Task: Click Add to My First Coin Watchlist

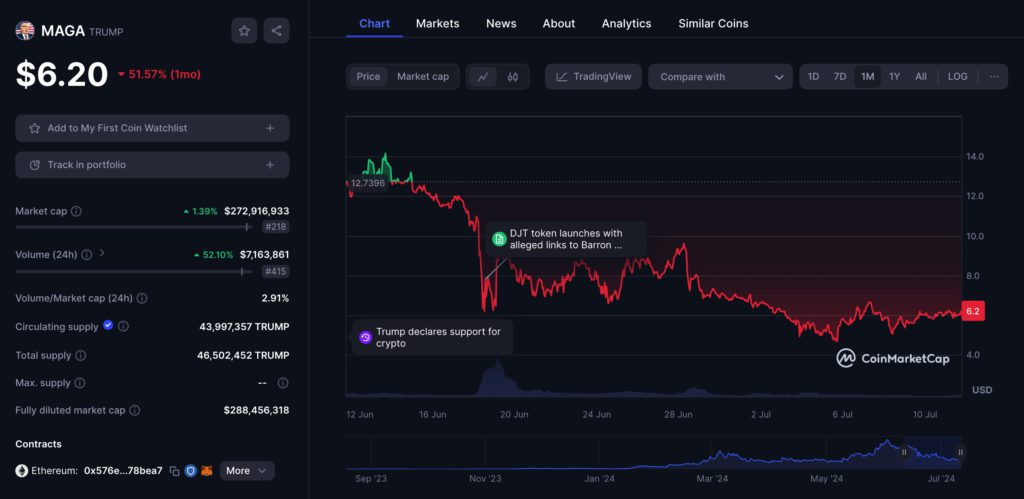Action: coord(152,129)
